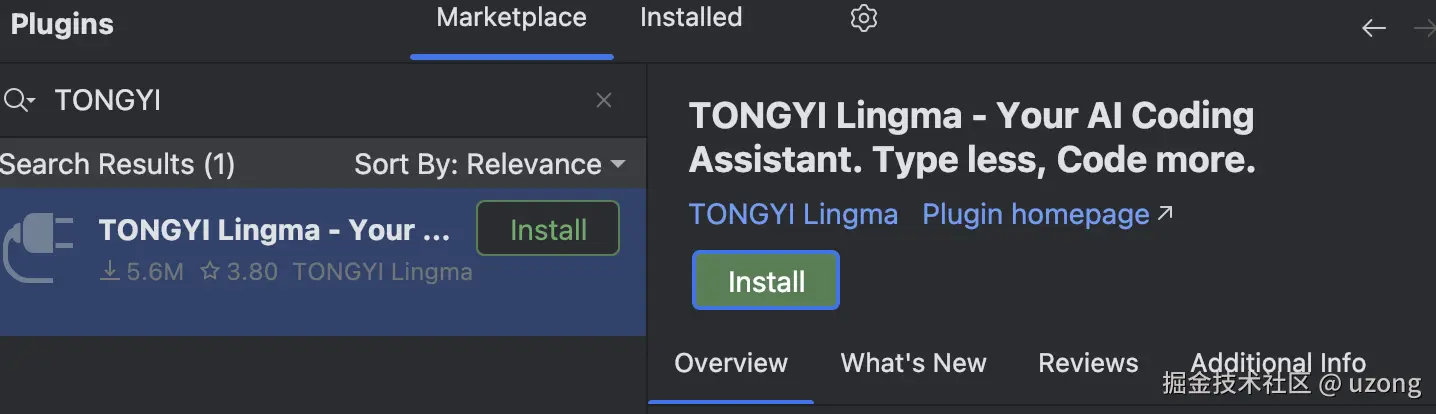1436x414 pixels.
Task: Click the download count icon in list
Action: pos(110,271)
